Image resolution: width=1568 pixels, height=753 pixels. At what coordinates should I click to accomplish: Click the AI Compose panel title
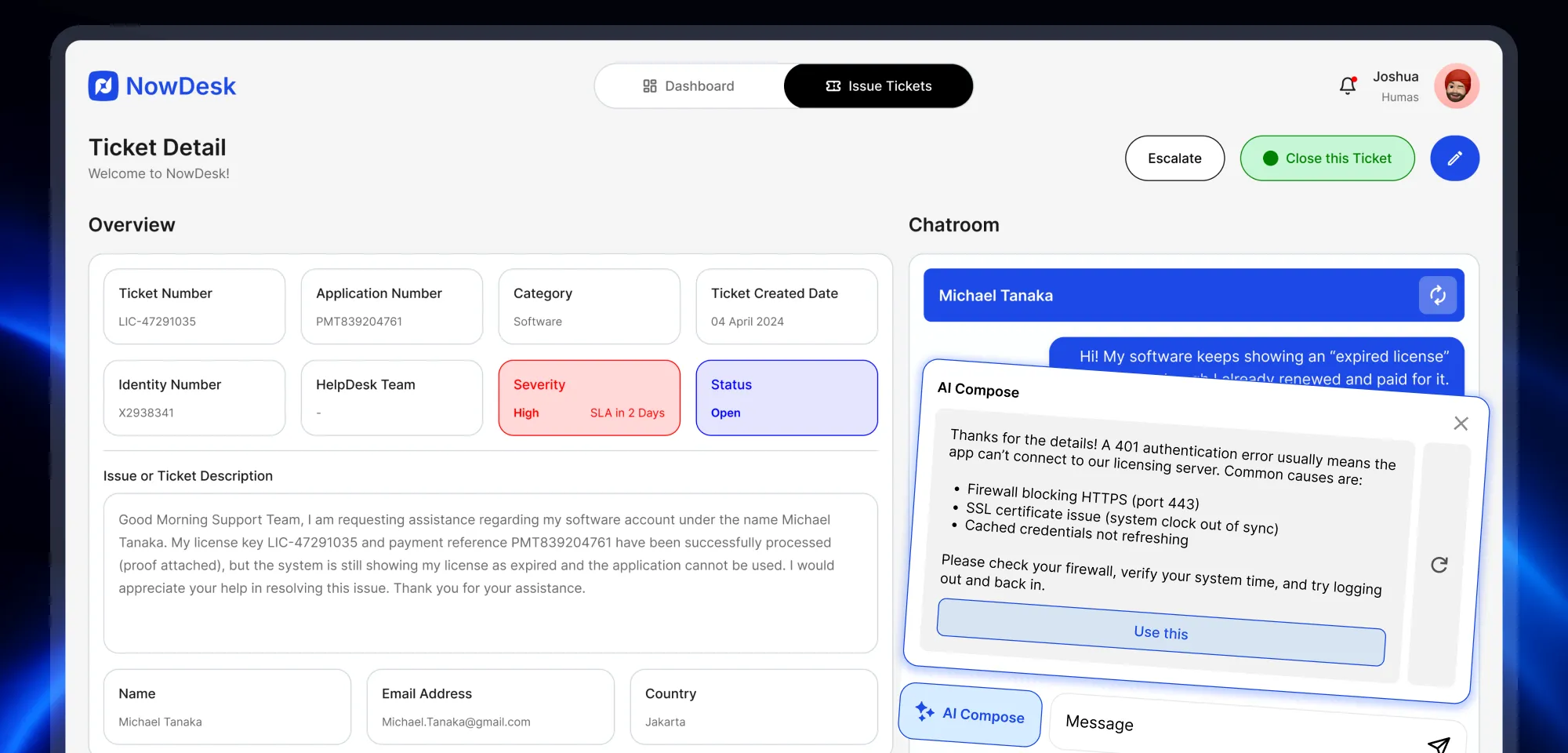pyautogui.click(x=978, y=390)
